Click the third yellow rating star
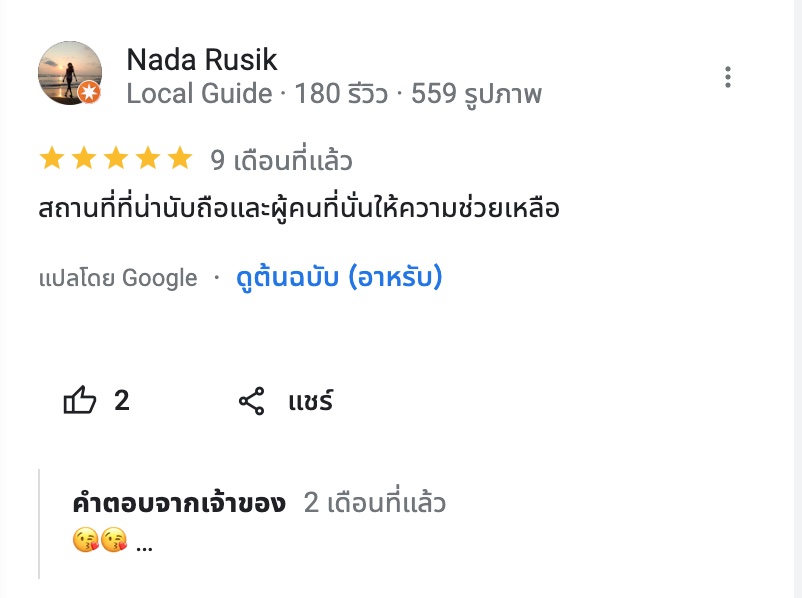Image resolution: width=802 pixels, height=598 pixels. pyautogui.click(x=115, y=159)
